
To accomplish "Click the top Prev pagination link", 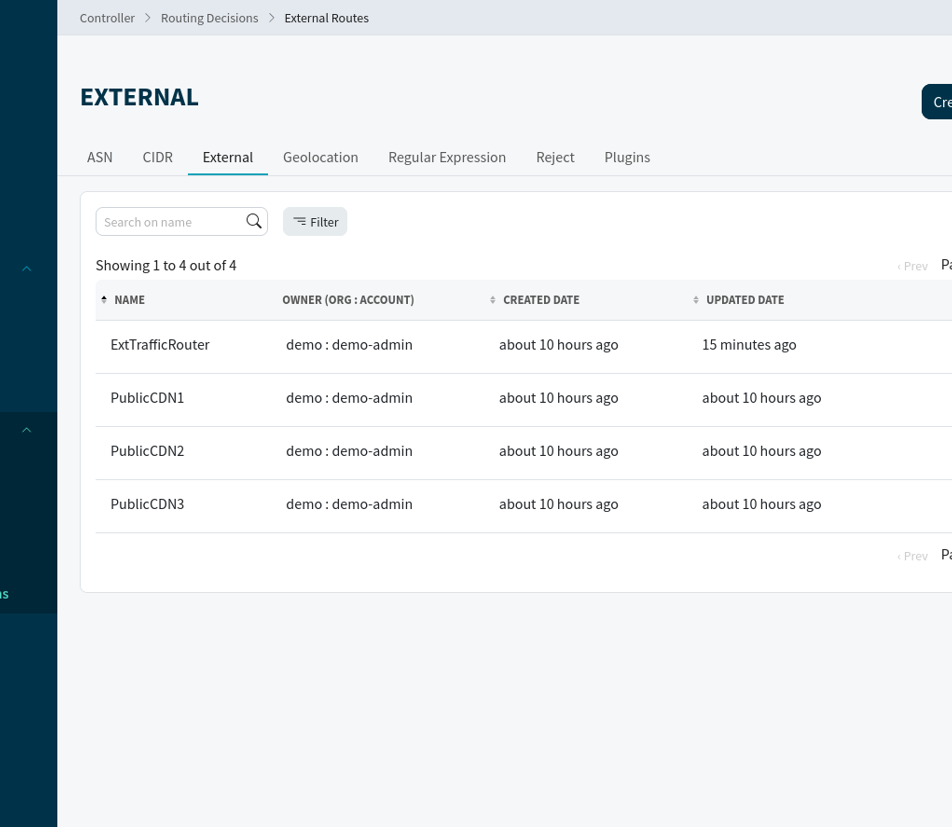I will click(x=913, y=266).
